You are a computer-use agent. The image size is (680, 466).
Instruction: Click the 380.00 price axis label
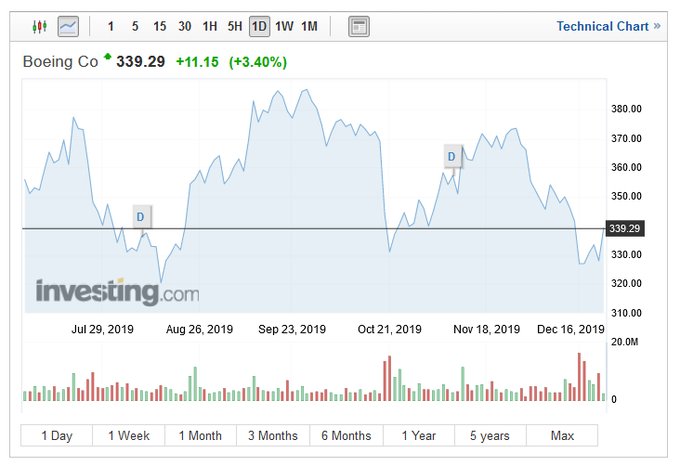click(626, 109)
